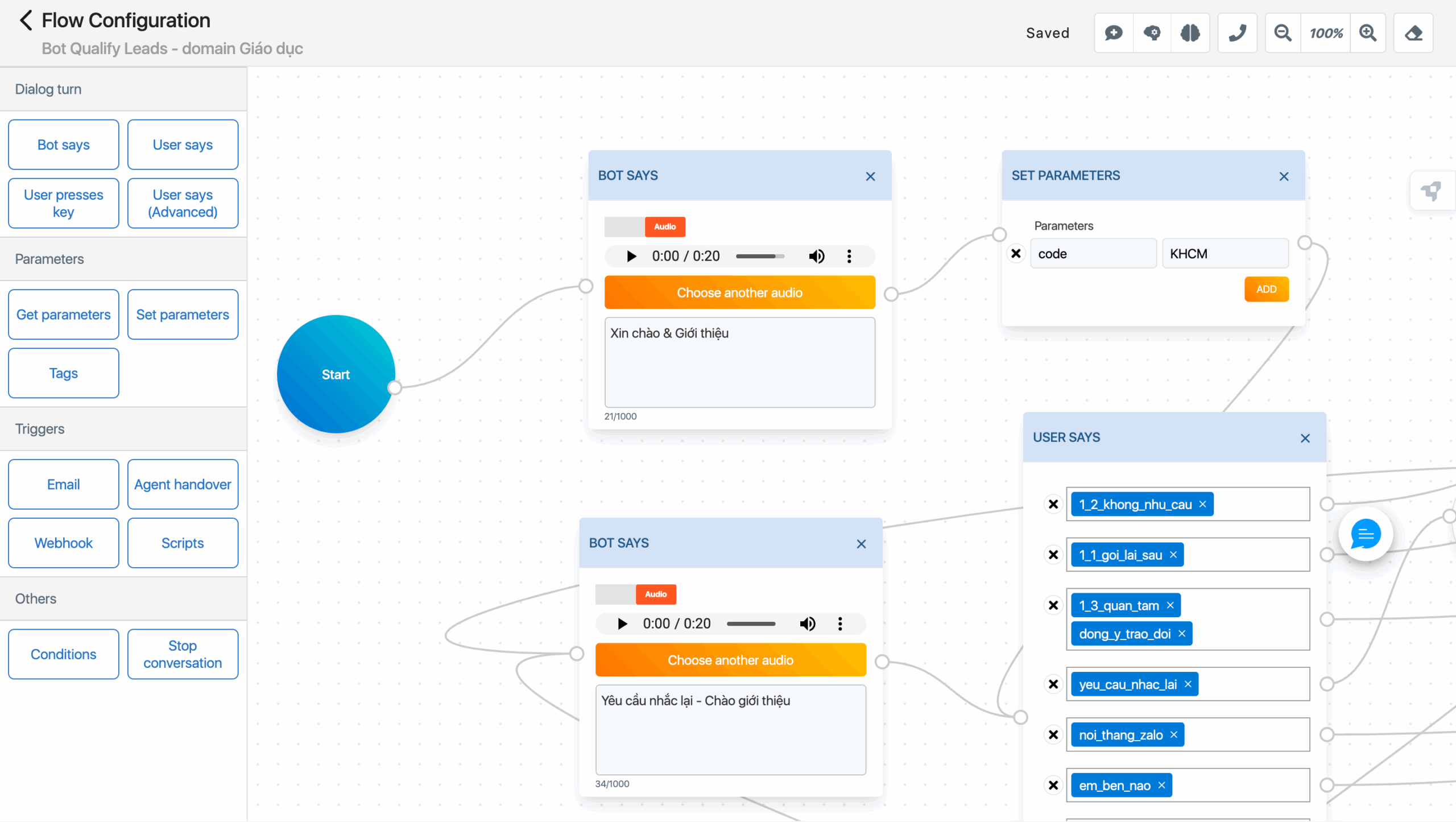
Task: Expand the rocket side panel tab
Action: pyautogui.click(x=1432, y=191)
